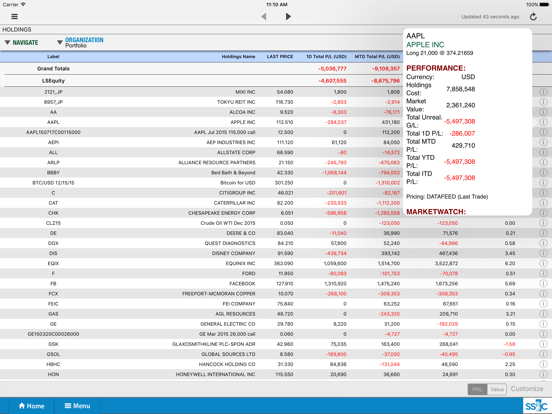Screen dimensions: 552x414
Task: Open Menu in the bottom bar
Action: pos(77,406)
